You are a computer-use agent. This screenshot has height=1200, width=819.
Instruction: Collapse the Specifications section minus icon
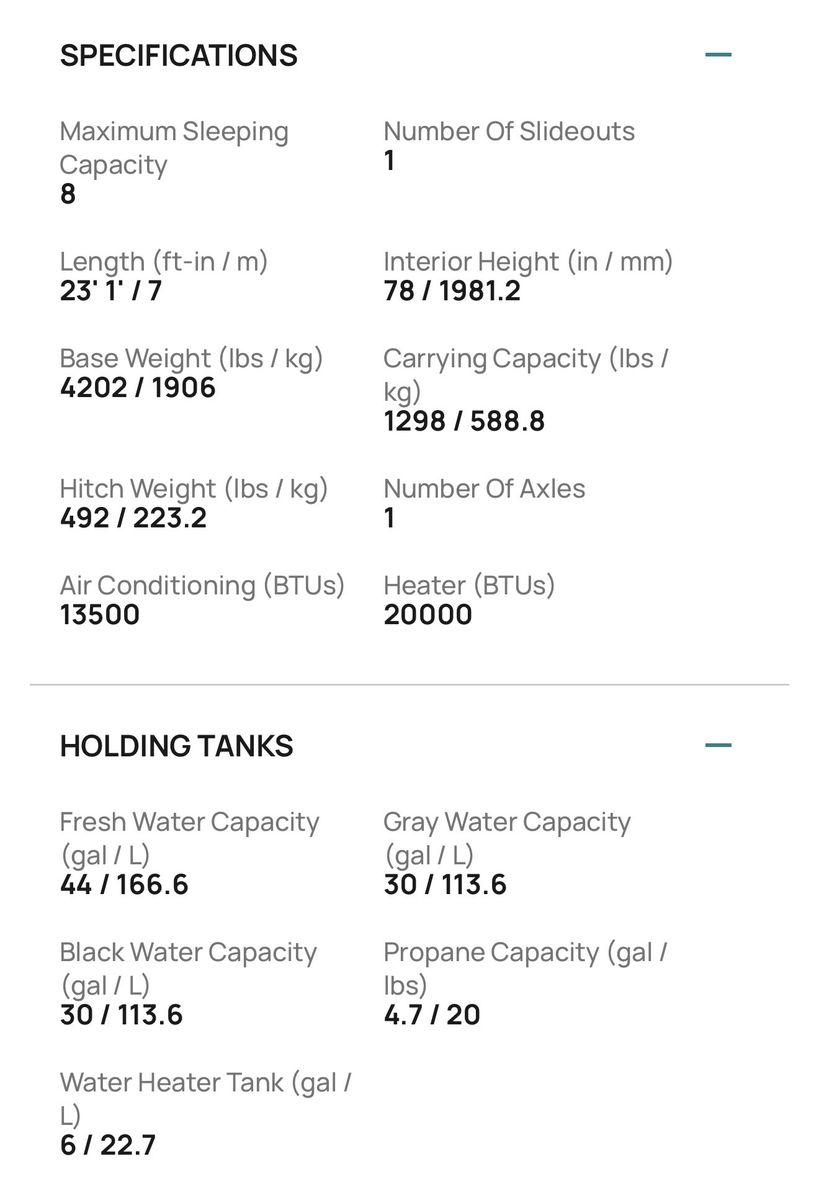click(718, 54)
